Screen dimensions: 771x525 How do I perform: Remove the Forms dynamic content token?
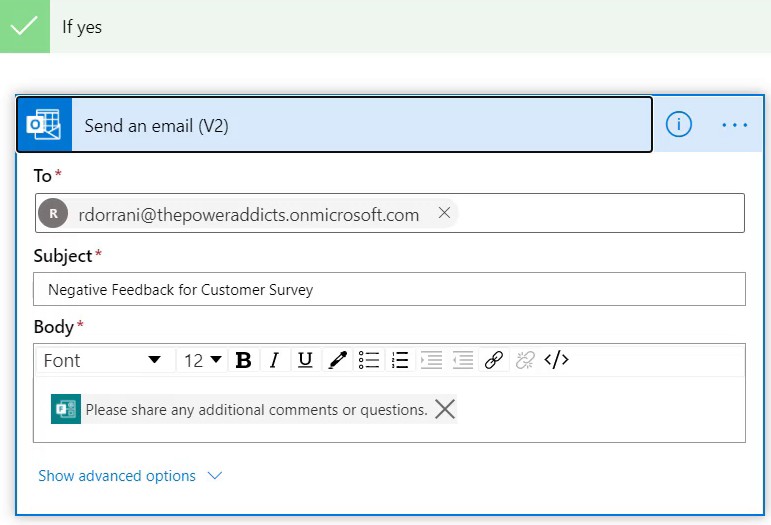point(445,409)
